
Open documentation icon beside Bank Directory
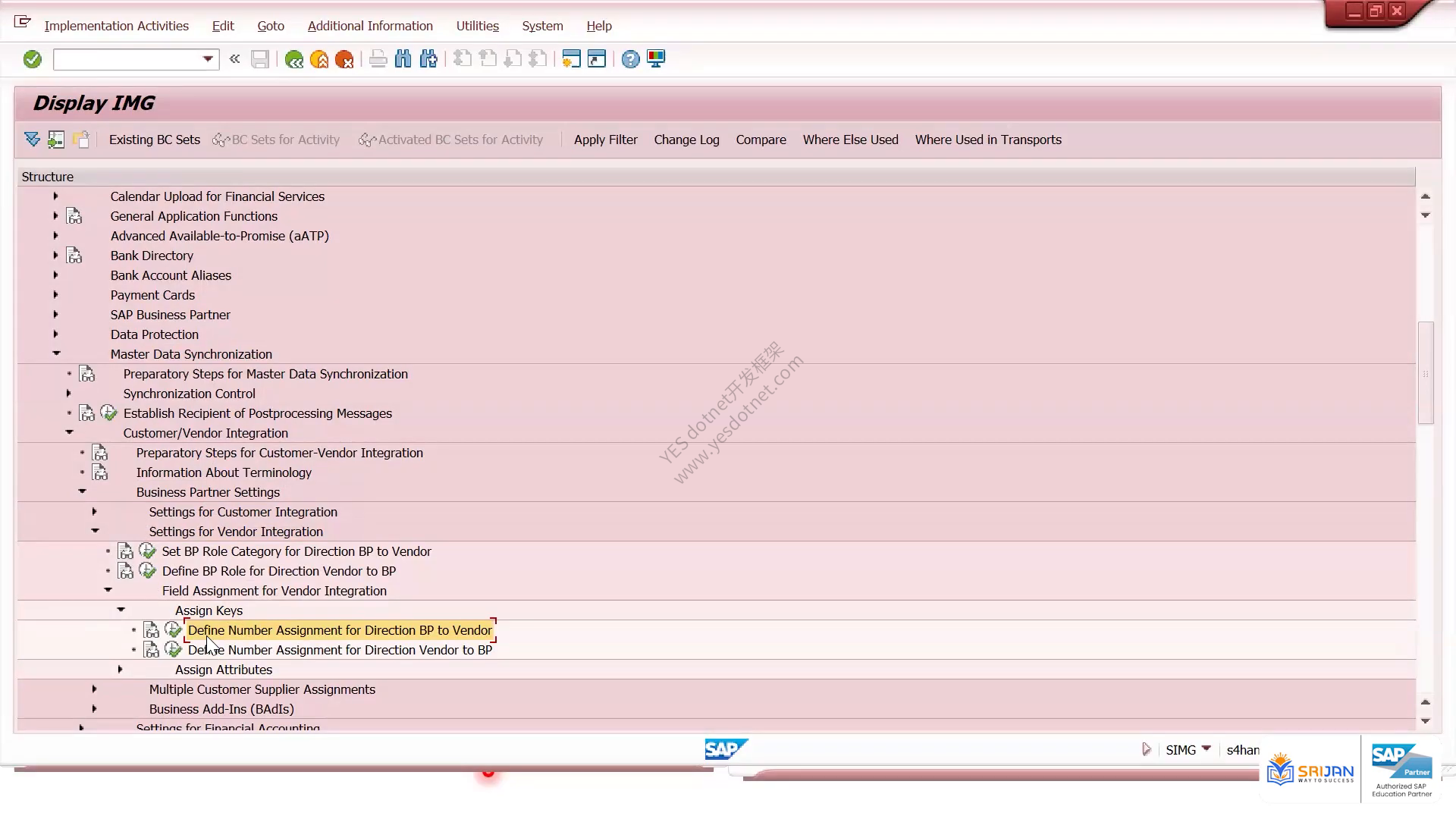[x=74, y=256]
